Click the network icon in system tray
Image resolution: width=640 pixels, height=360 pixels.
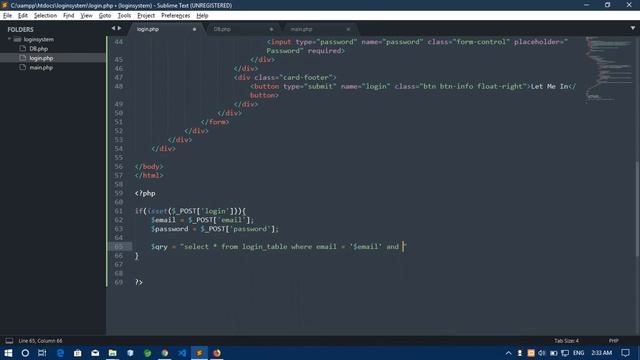click(565, 353)
